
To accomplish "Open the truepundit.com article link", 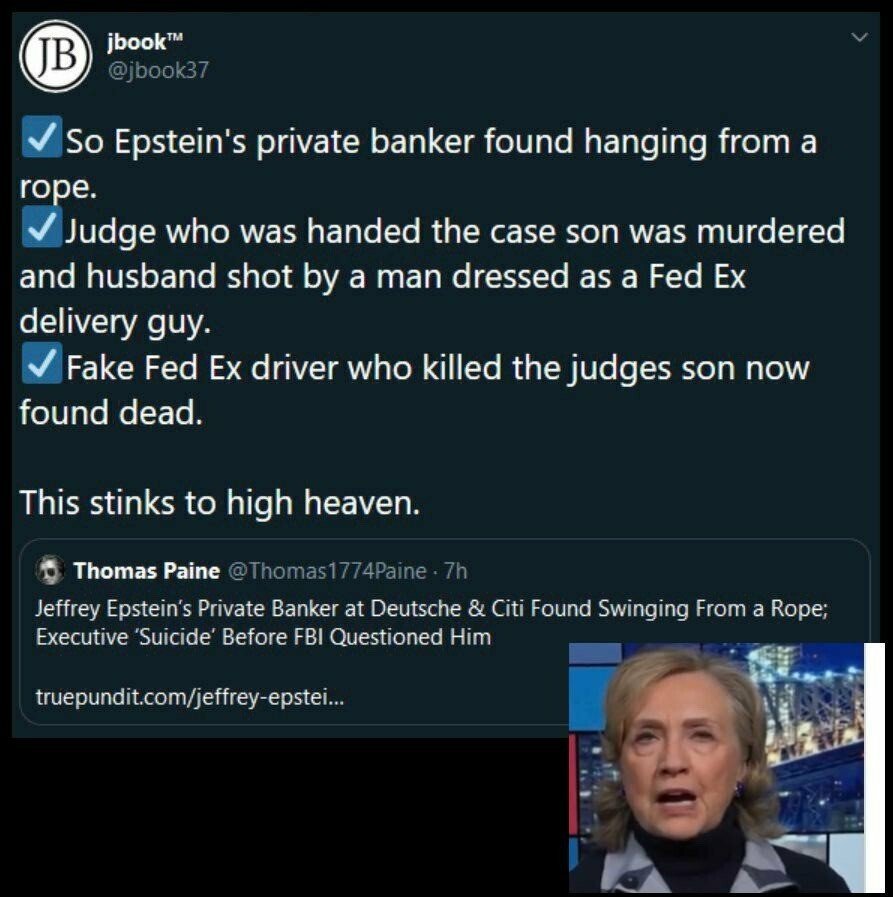I will (189, 697).
